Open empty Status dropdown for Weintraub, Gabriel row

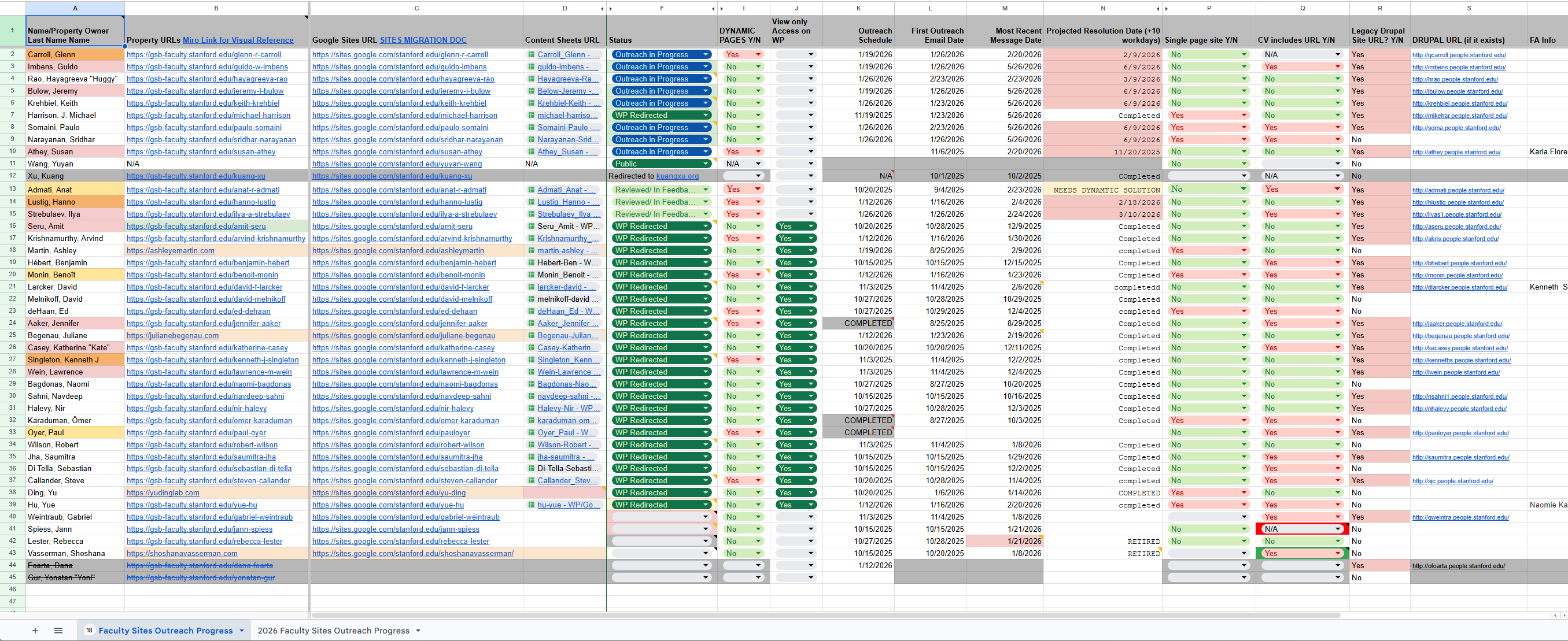(706, 517)
